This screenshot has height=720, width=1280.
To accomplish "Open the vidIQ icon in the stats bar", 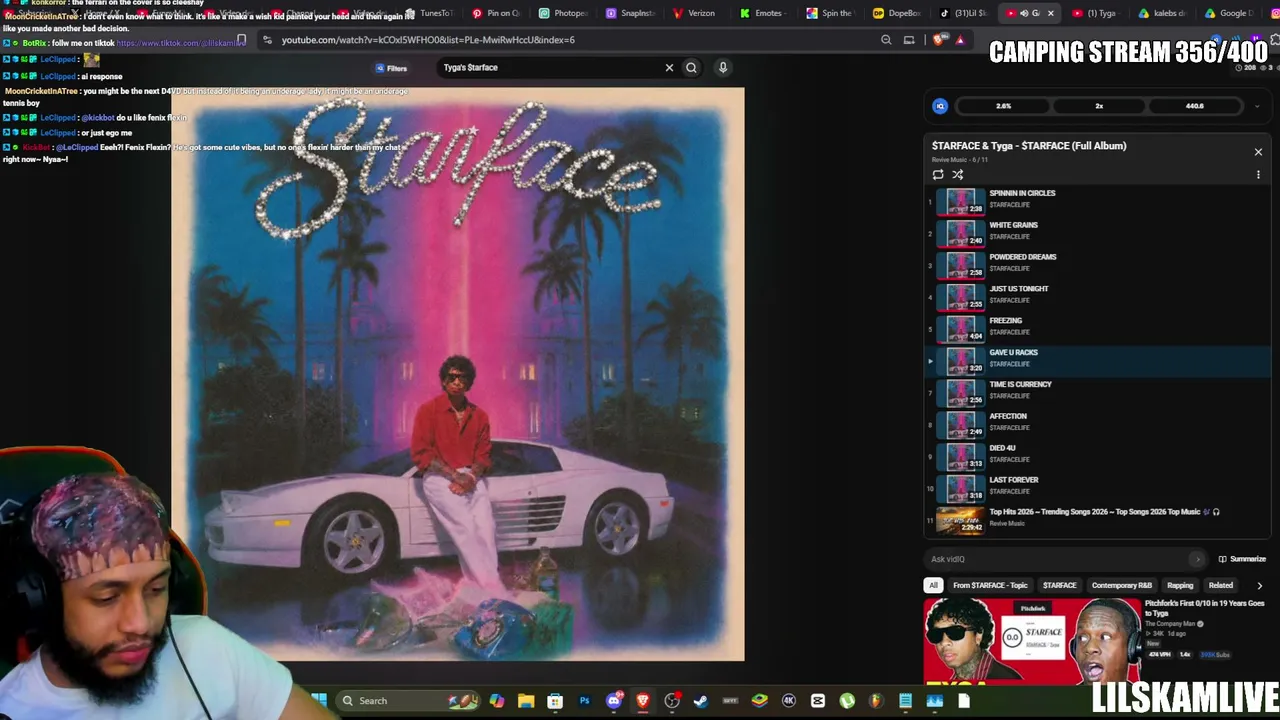I will point(940,106).
